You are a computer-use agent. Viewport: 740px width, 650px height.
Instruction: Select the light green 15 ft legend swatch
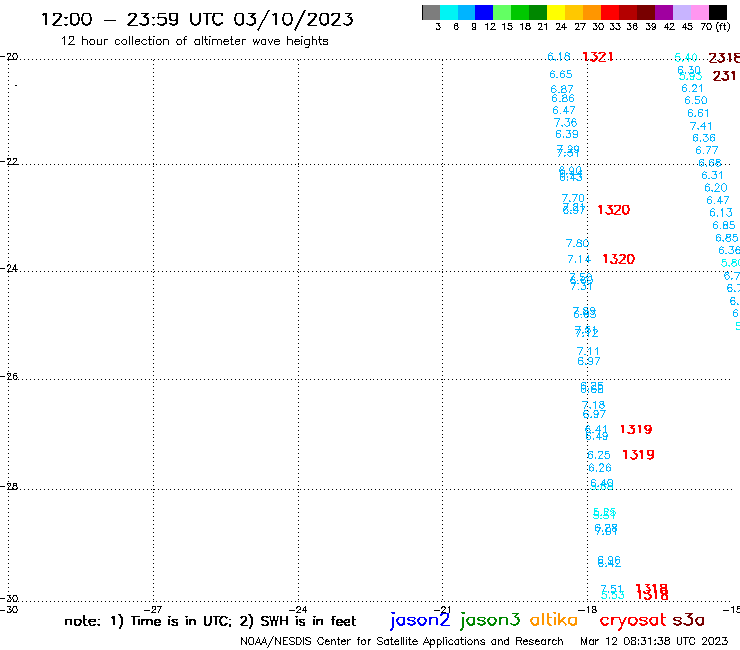[x=502, y=13]
